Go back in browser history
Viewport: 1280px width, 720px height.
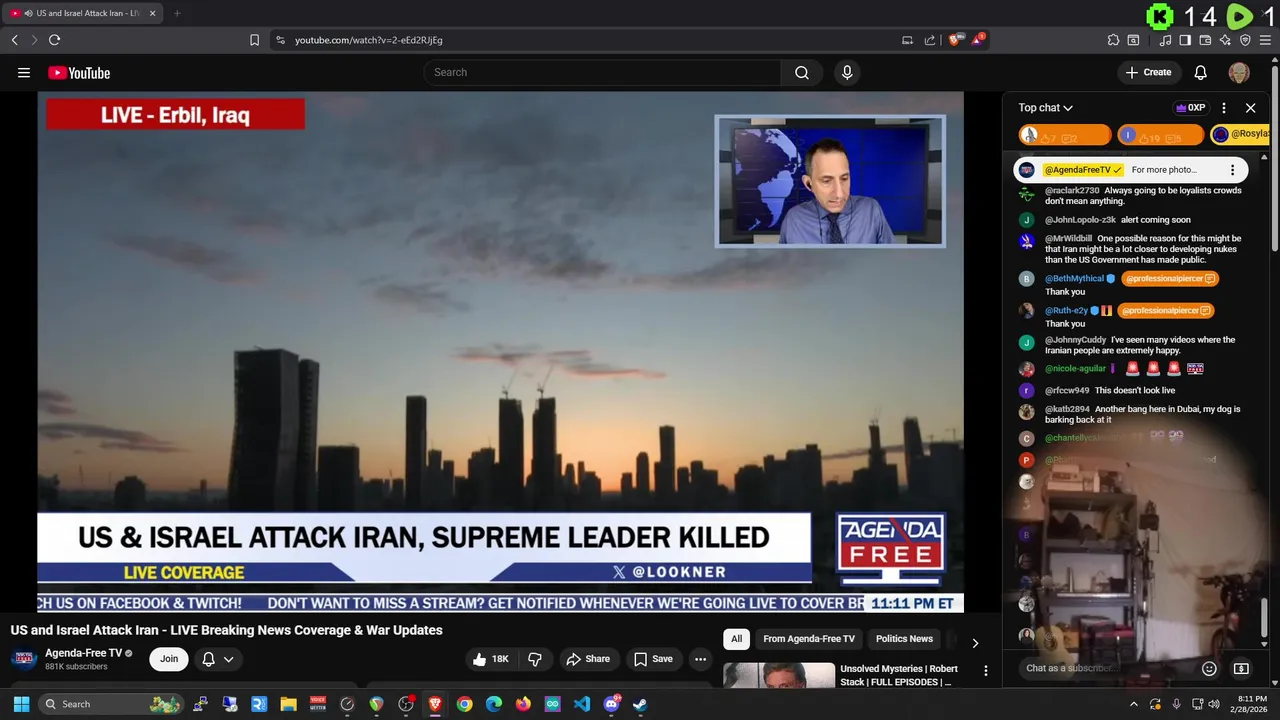[x=14, y=40]
